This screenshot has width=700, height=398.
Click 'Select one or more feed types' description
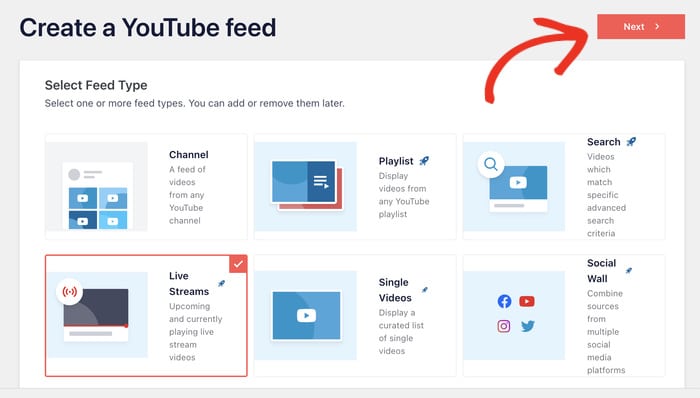pos(195,104)
